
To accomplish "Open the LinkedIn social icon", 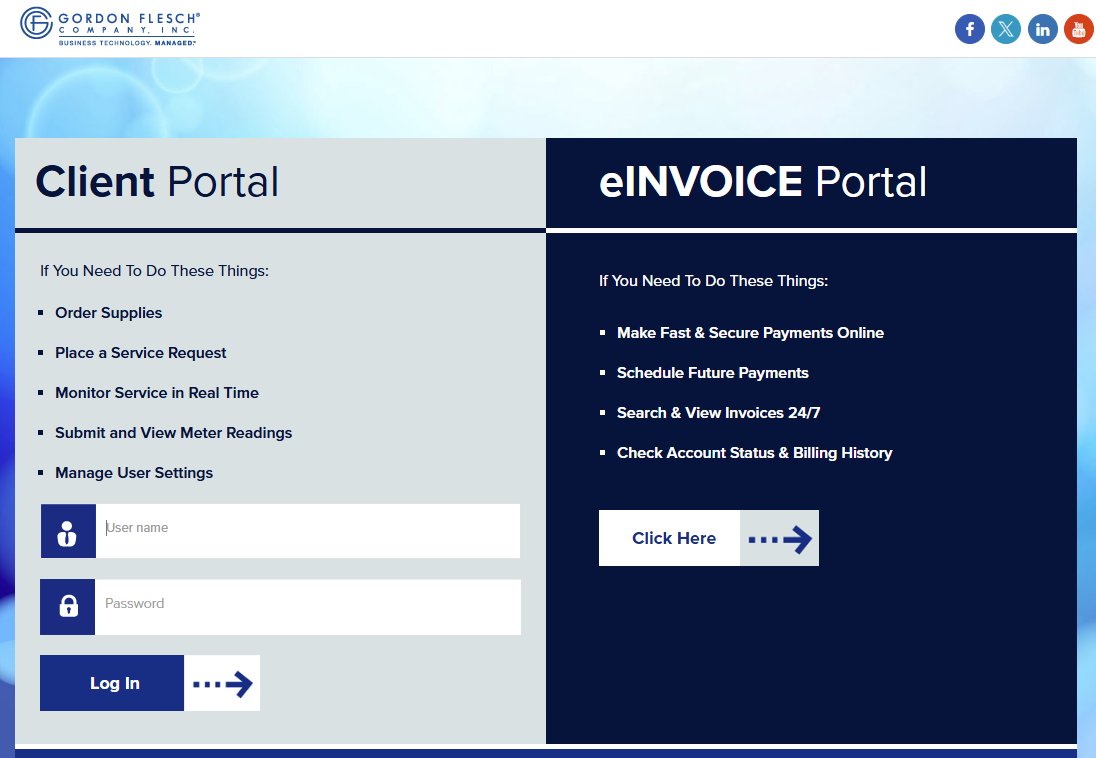I will pos(1042,29).
